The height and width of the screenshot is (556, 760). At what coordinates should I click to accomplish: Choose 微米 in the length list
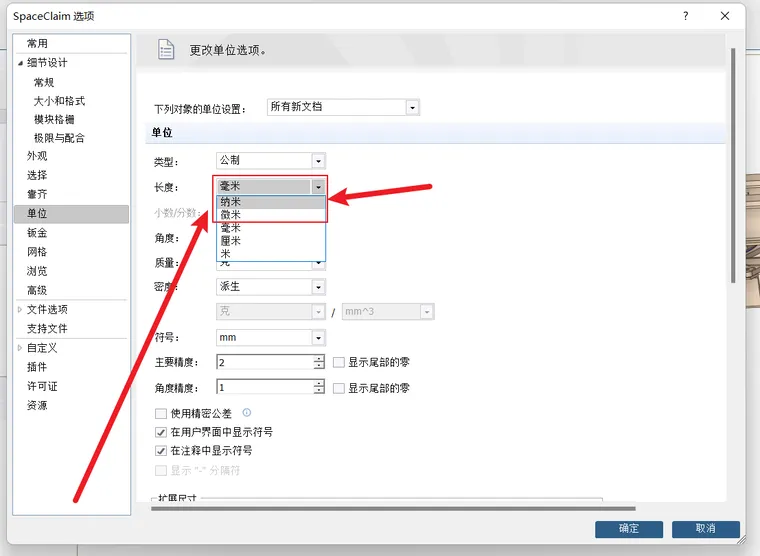pos(271,215)
